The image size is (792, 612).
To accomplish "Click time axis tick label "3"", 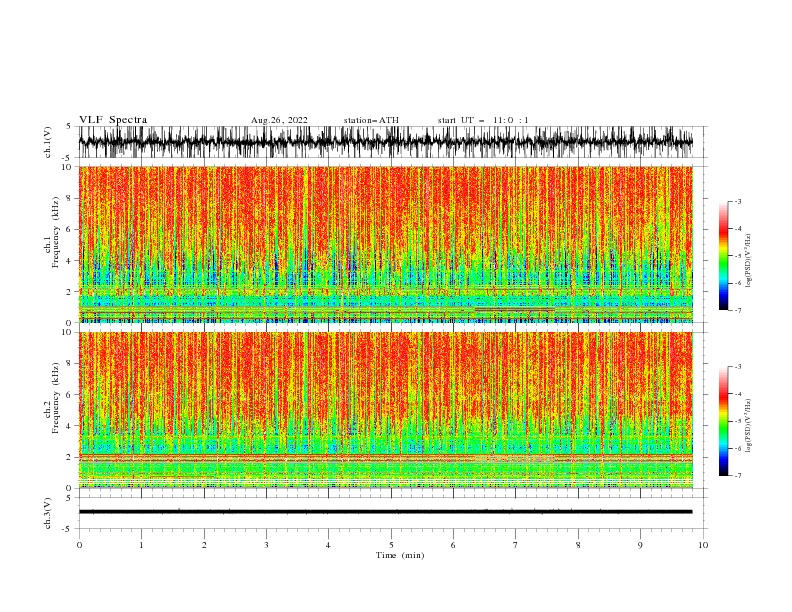I will click(x=266, y=545).
